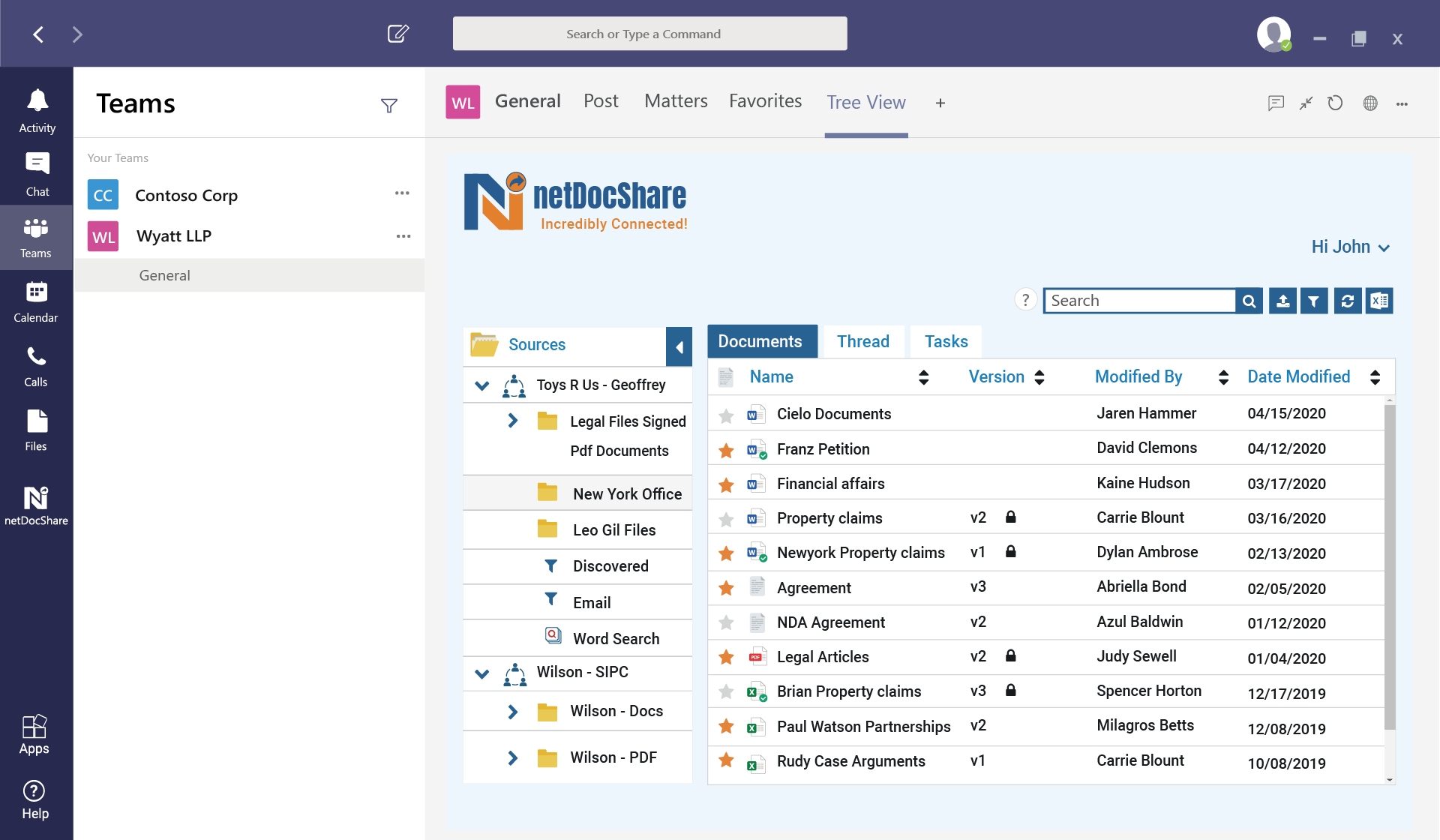The height and width of the screenshot is (840, 1440).
Task: Open the Activity bell in sidebar
Action: tap(37, 111)
